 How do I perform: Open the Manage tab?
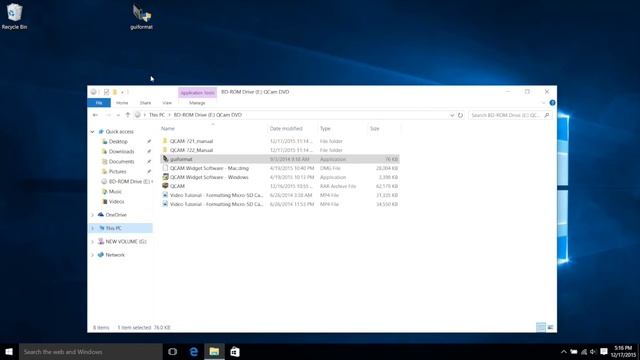coord(197,103)
